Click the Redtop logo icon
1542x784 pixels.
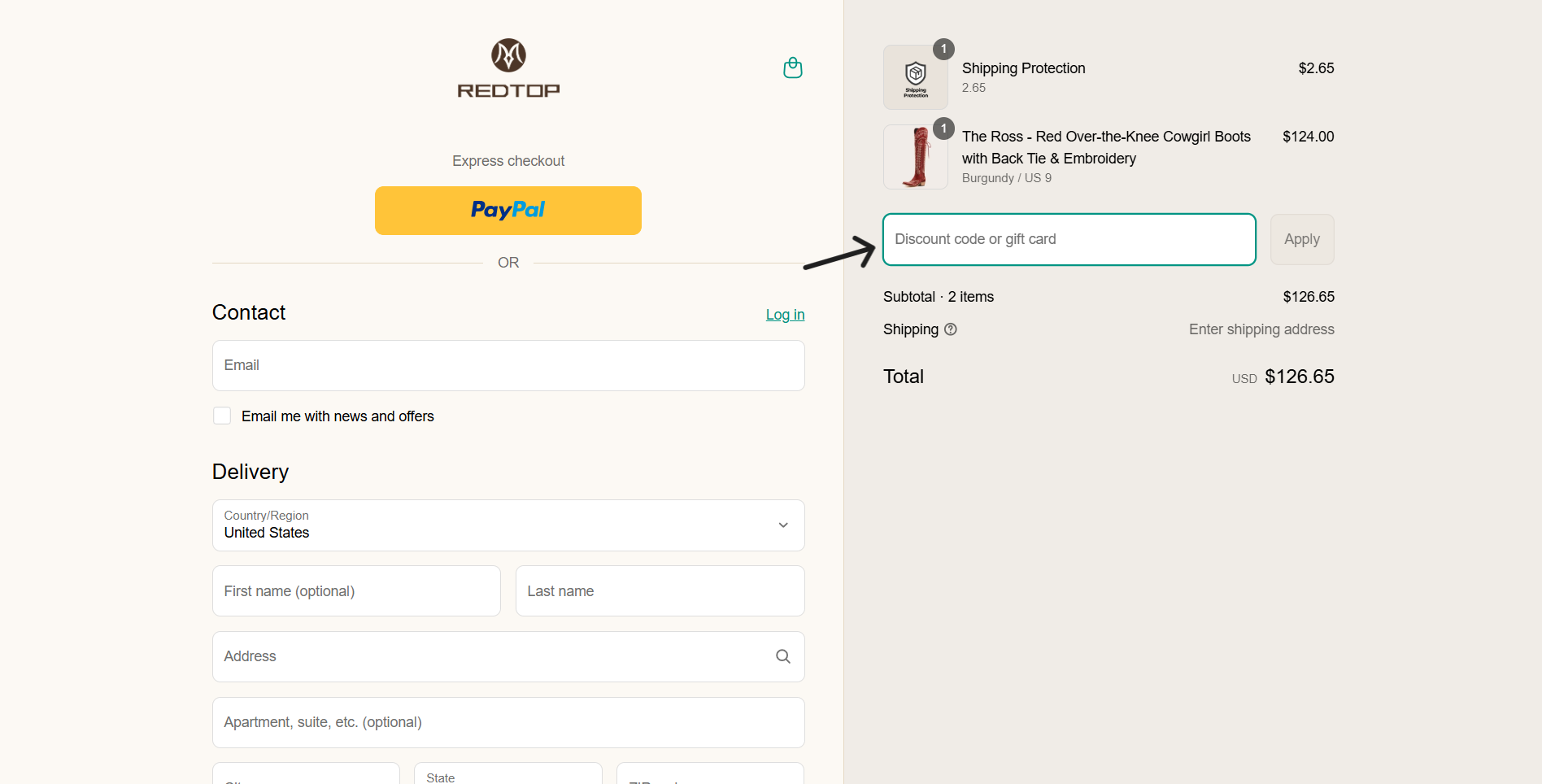[508, 56]
